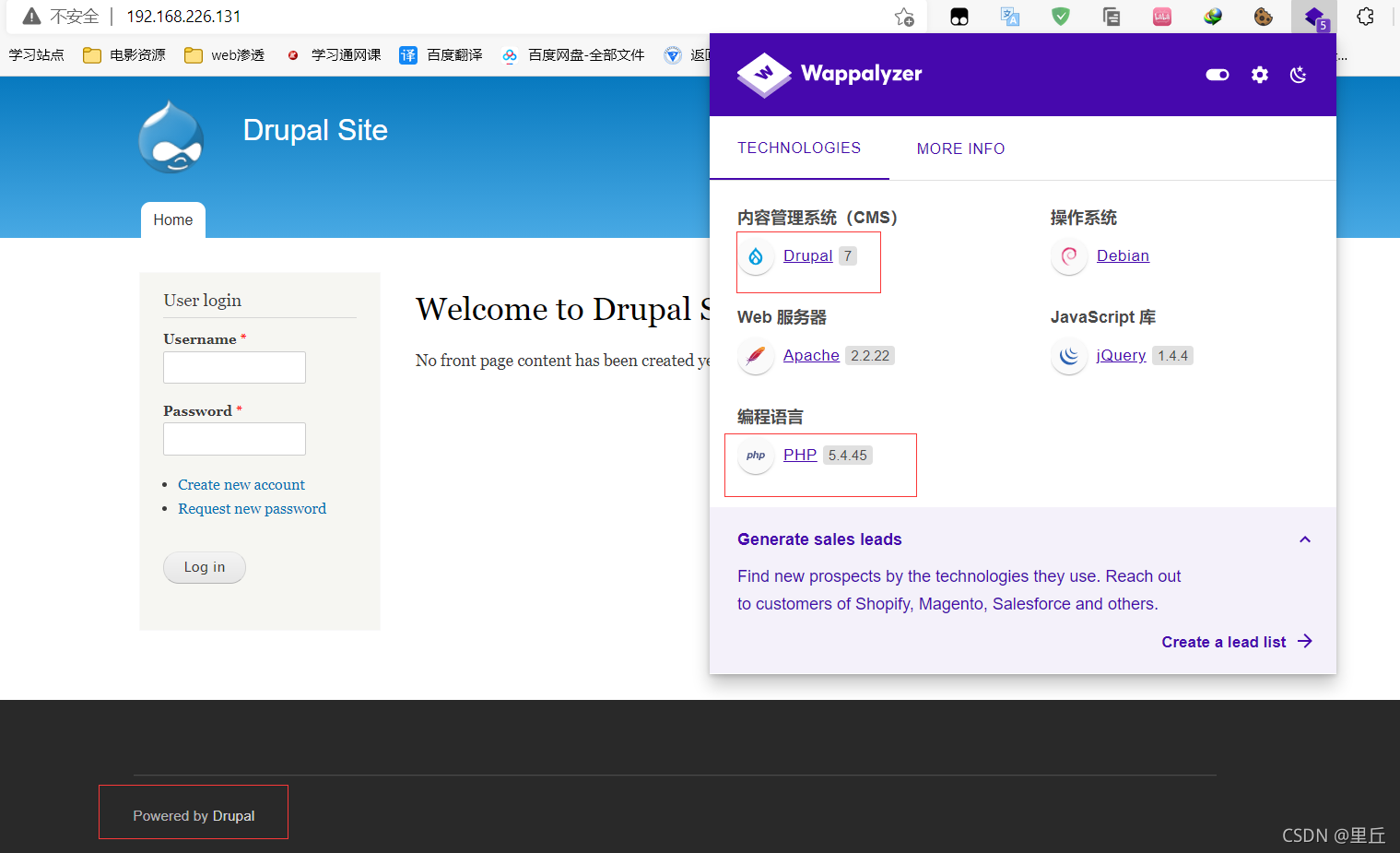Click into the Username input field
Image resolution: width=1400 pixels, height=853 pixels.
point(234,367)
